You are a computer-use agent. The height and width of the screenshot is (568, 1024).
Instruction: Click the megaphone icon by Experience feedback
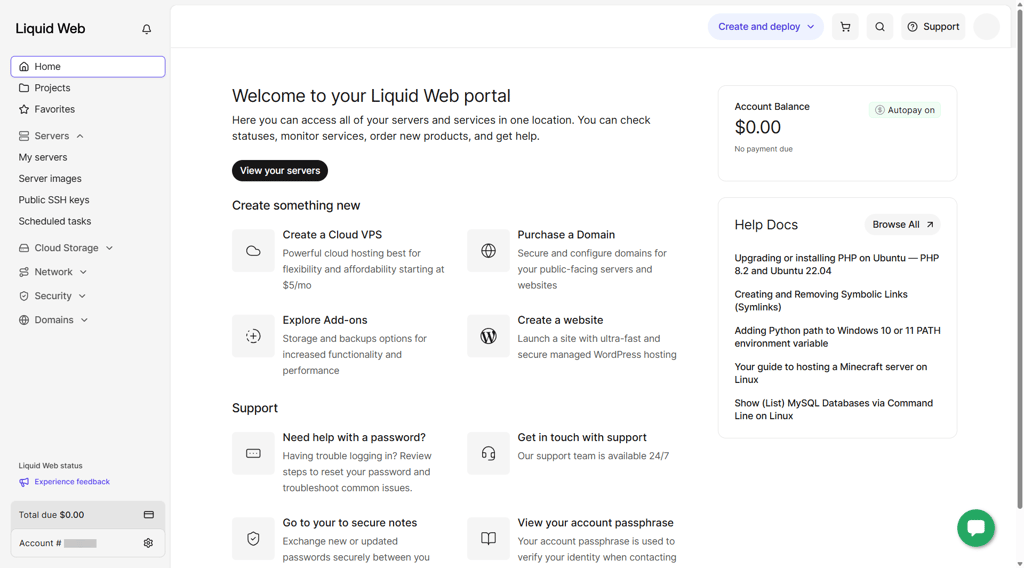[x=24, y=482]
